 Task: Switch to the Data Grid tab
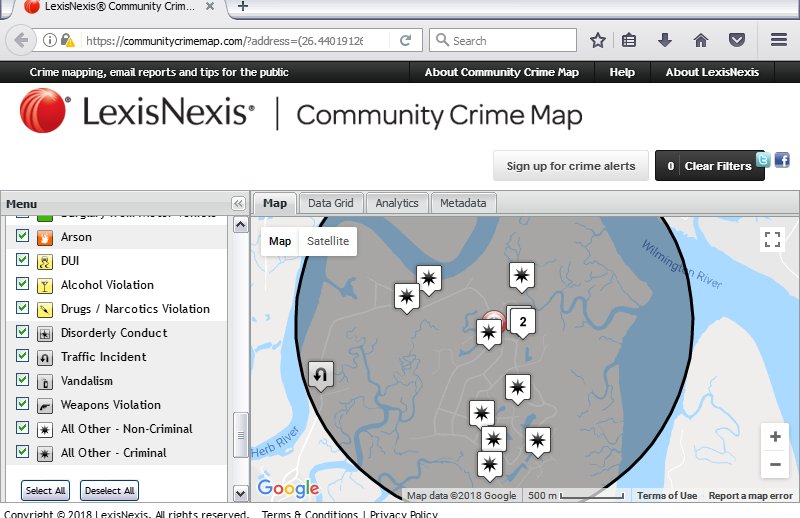point(330,203)
